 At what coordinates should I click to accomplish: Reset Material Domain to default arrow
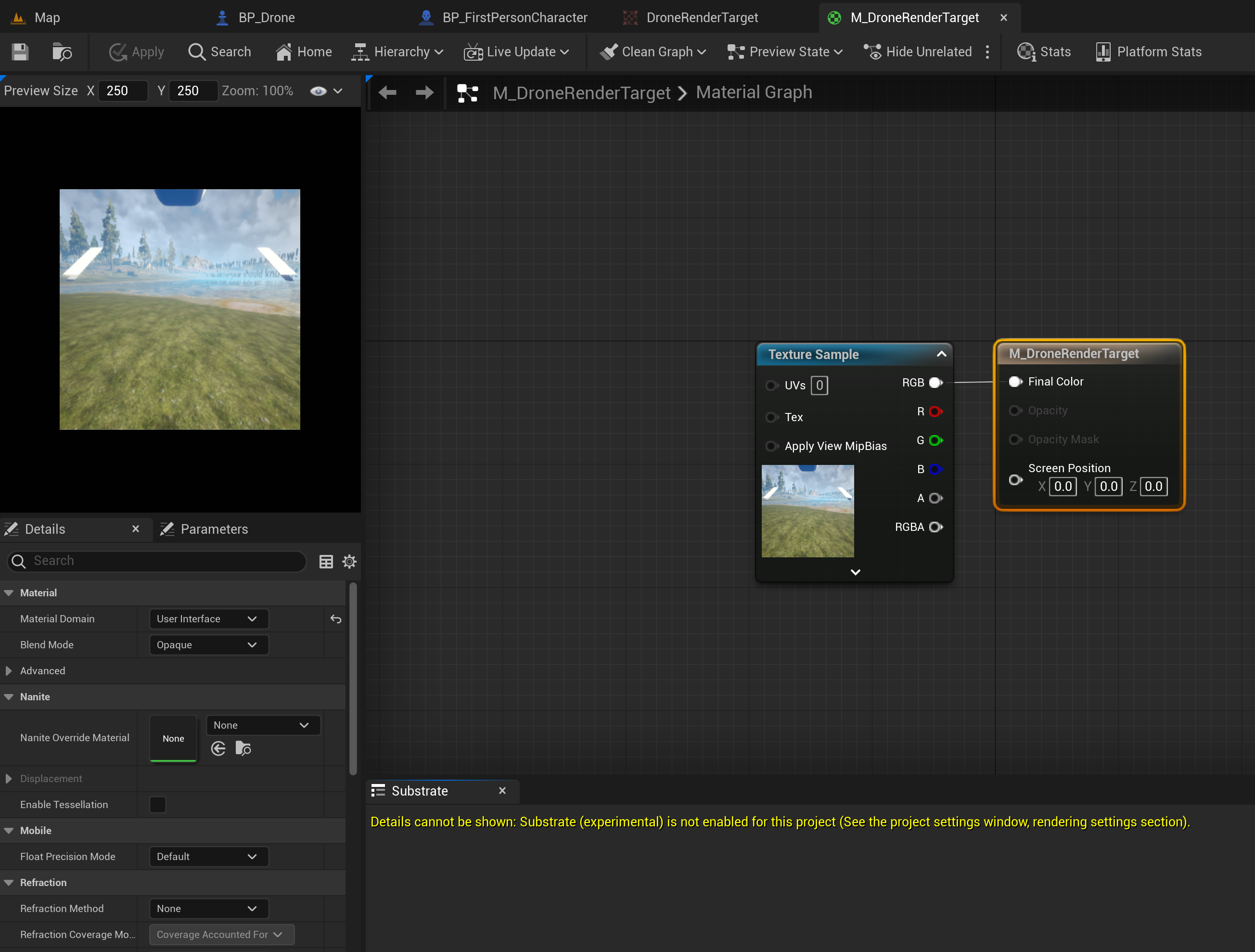[x=336, y=619]
